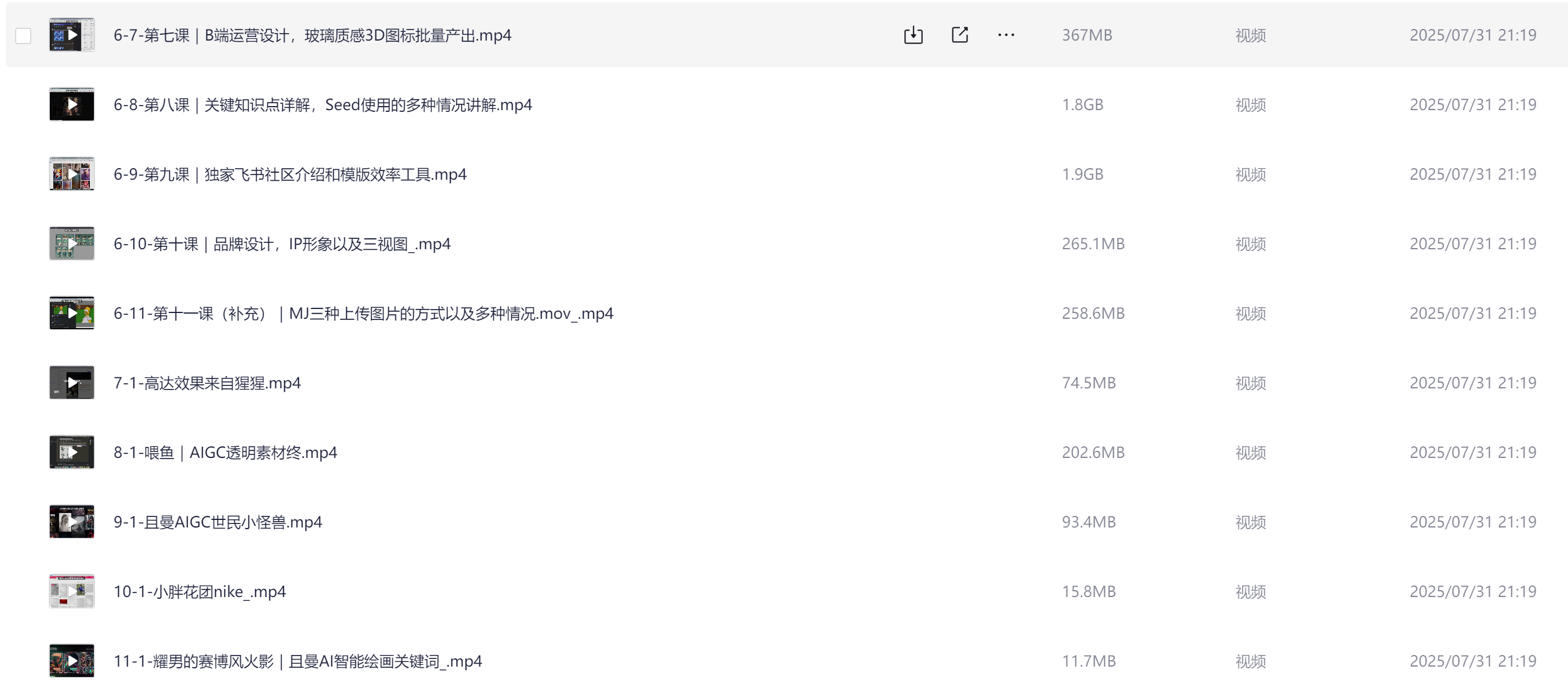Viewport: 1568px width, 695px height.
Task: Click the 11-1-耀男的赛博风火影 thumbnail
Action: coord(72,661)
